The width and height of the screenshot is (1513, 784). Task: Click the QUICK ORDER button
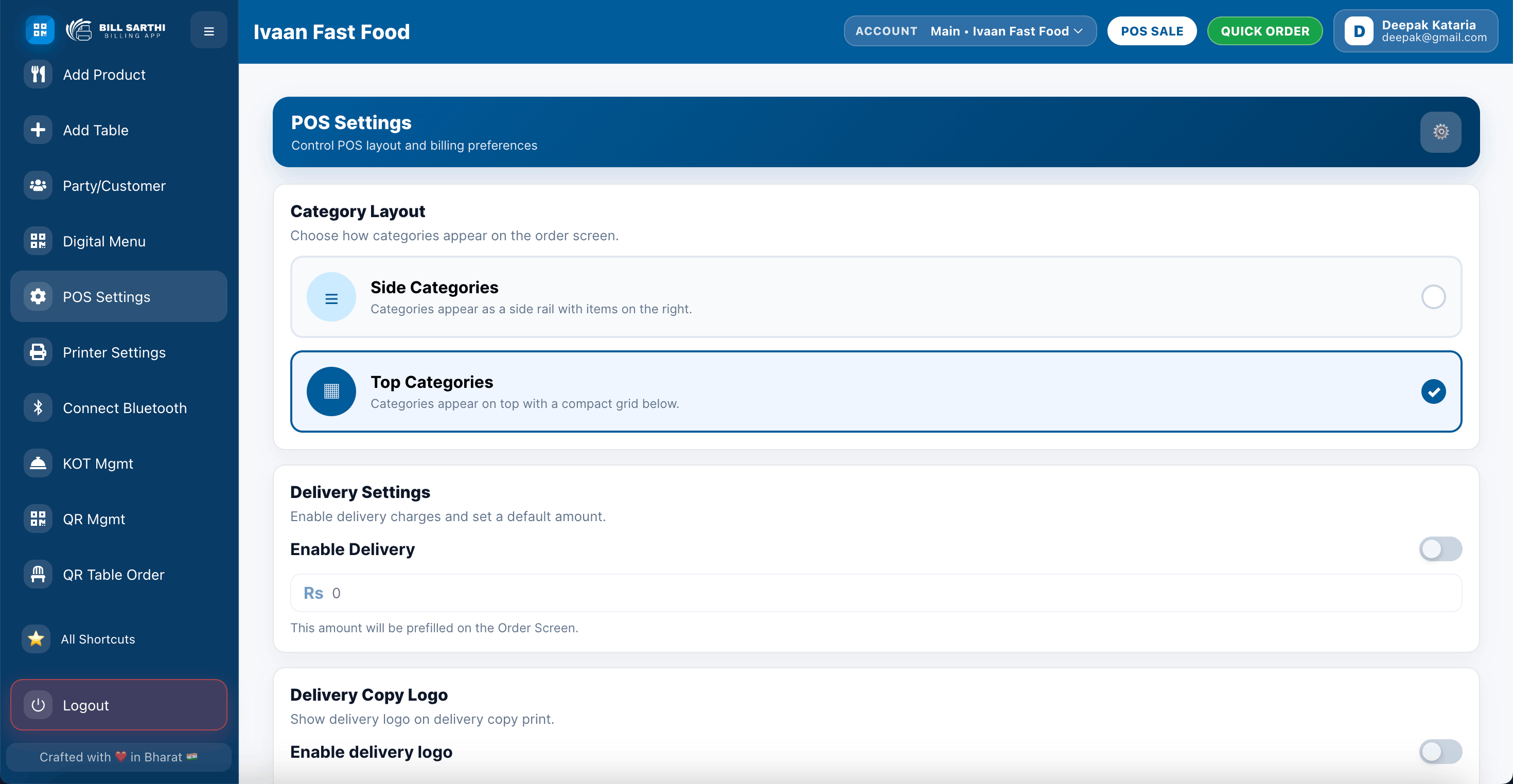(1264, 31)
